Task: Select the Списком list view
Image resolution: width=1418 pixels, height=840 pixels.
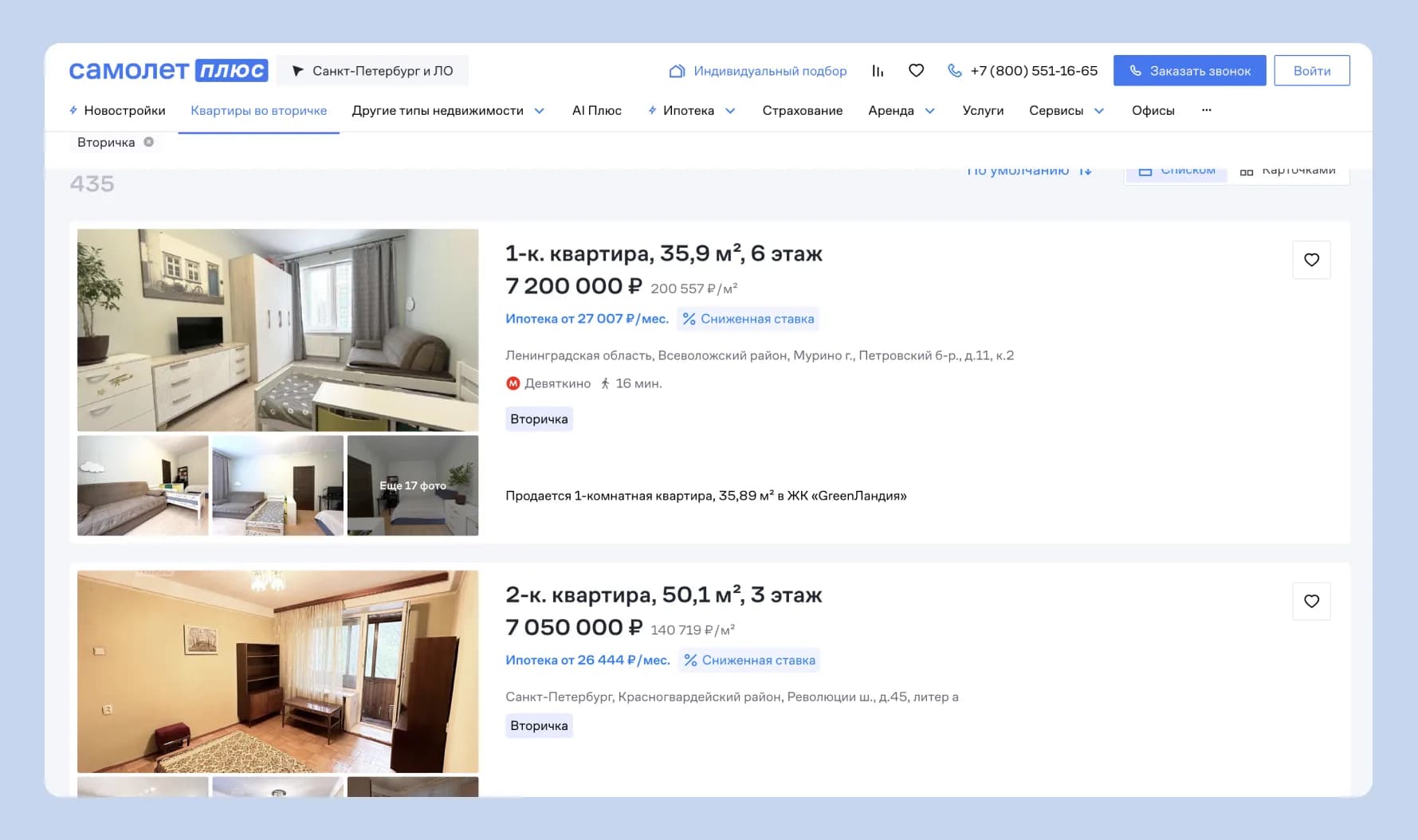Action: coord(1177,171)
